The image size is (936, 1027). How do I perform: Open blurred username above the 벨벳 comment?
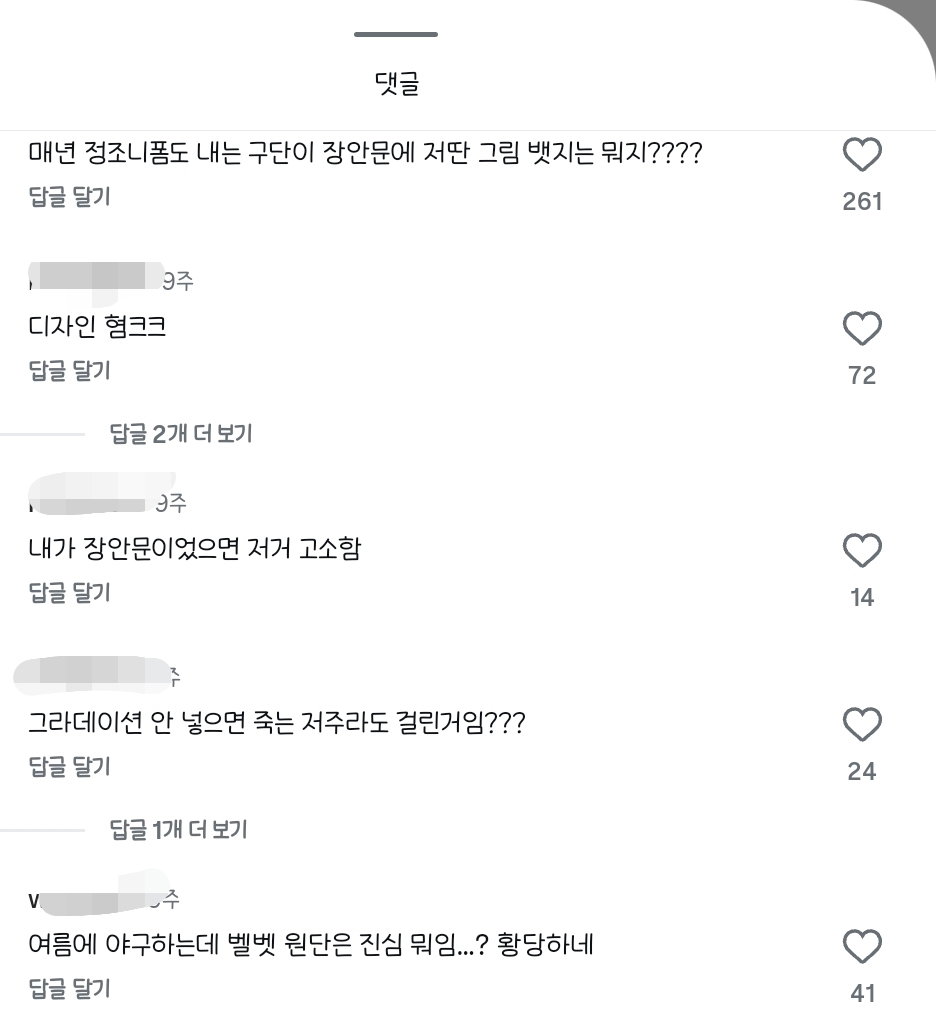[x=92, y=896]
